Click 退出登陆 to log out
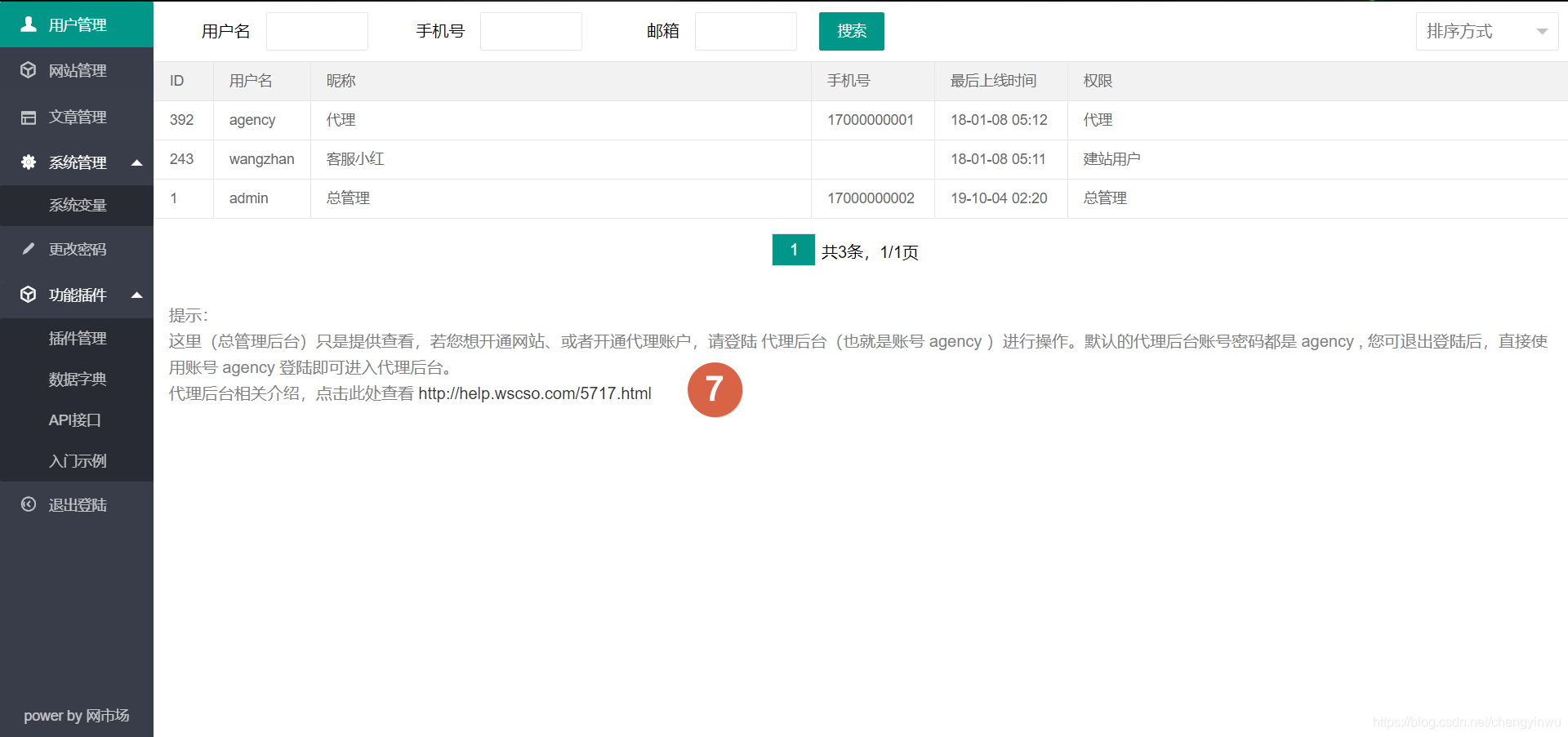The width and height of the screenshot is (1568, 737). pos(77,504)
